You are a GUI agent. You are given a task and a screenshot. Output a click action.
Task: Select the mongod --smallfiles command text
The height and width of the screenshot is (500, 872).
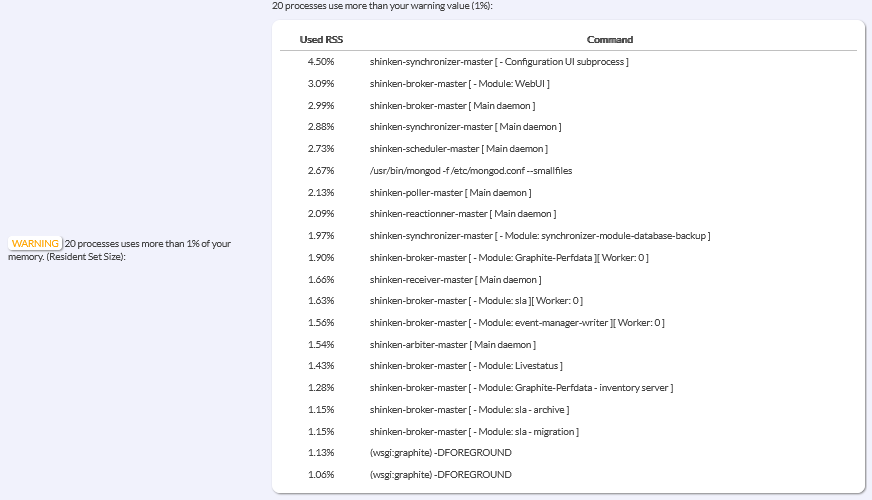tap(470, 170)
